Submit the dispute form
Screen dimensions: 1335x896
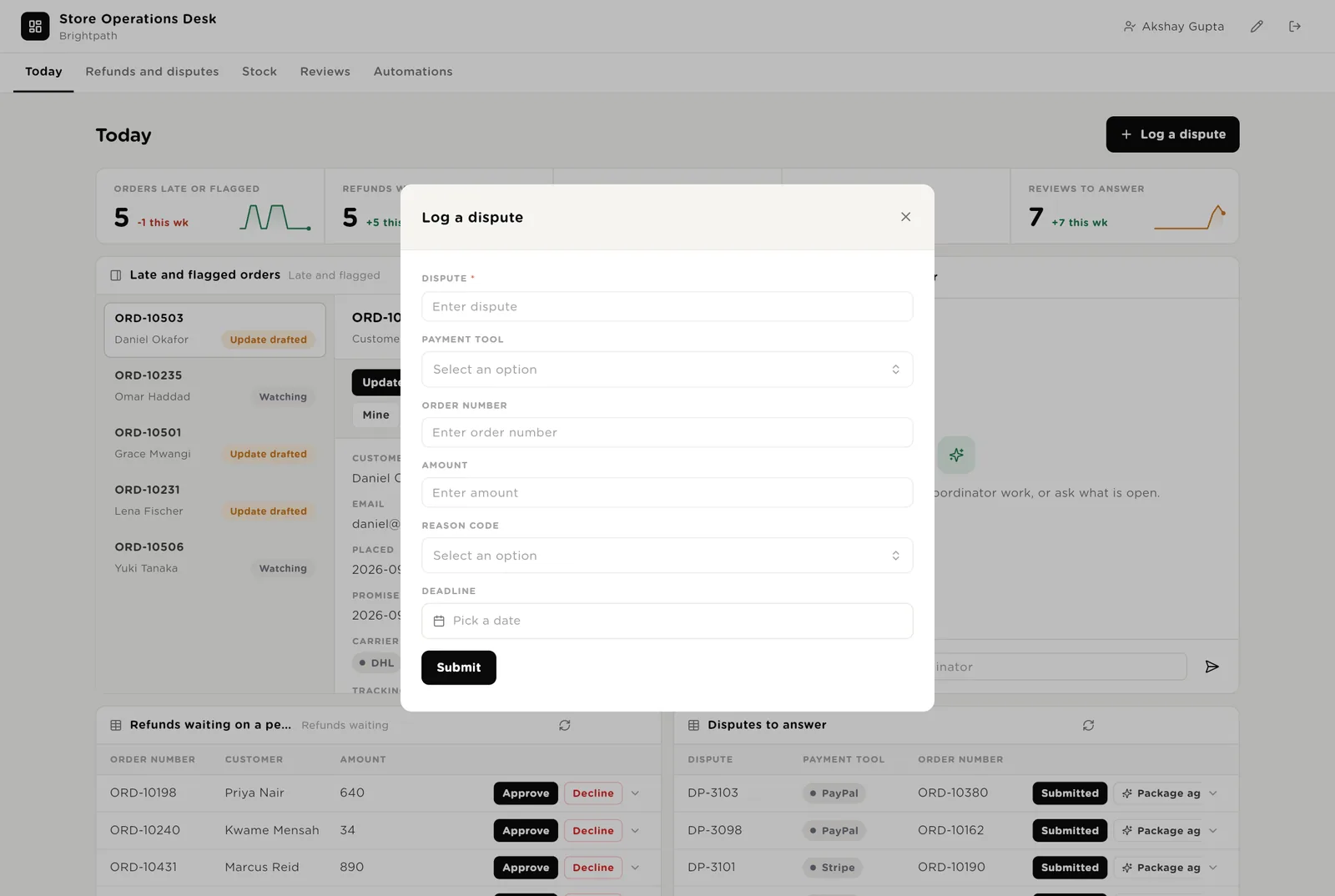click(459, 667)
